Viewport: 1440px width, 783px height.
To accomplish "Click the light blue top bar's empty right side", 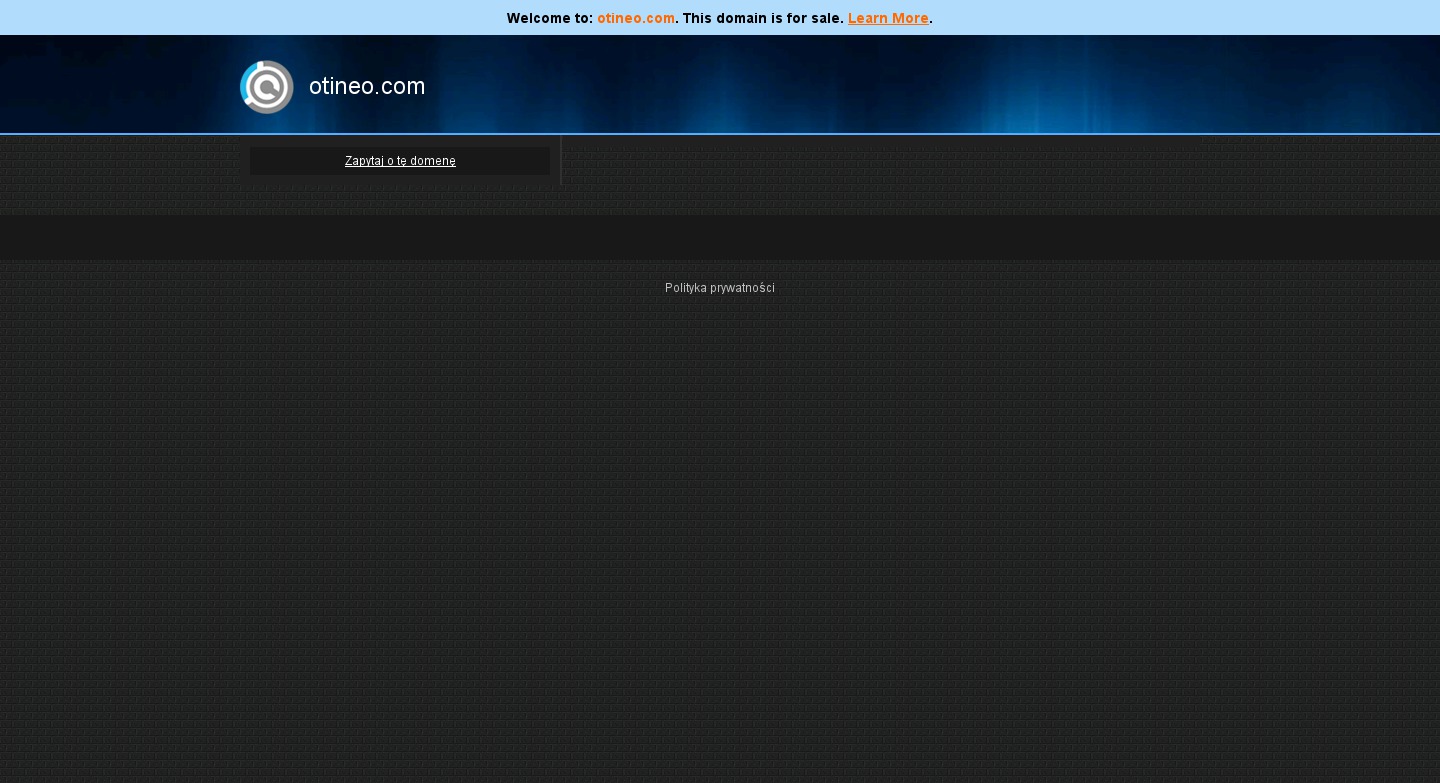I will pyautogui.click(x=1200, y=18).
